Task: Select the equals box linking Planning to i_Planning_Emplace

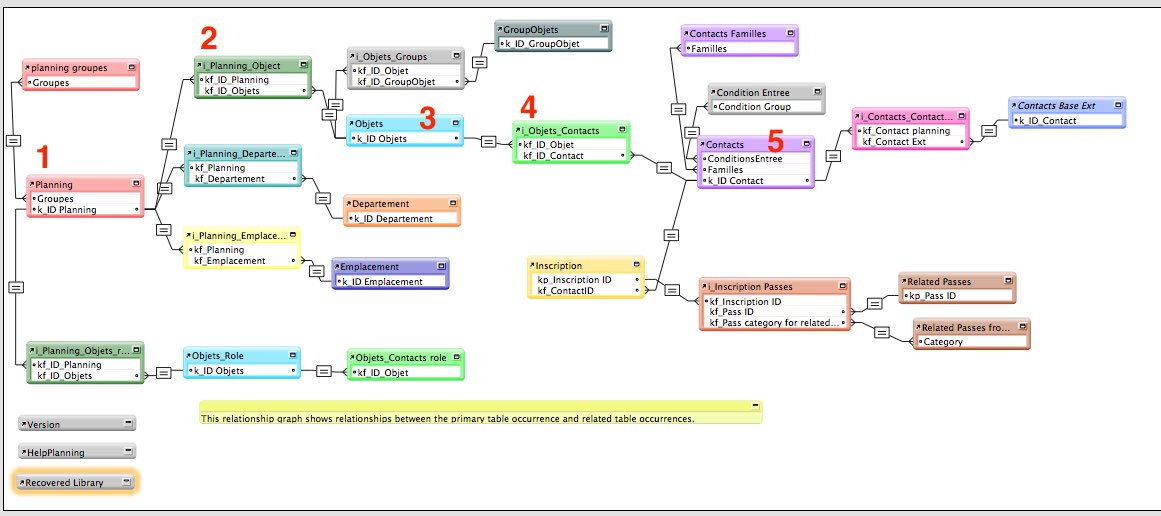Action: pos(164,230)
